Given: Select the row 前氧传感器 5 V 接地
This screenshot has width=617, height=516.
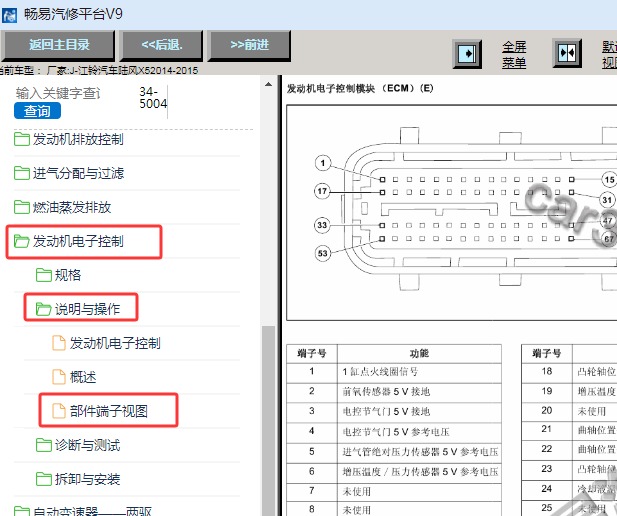Looking at the screenshot, I should tap(394, 392).
